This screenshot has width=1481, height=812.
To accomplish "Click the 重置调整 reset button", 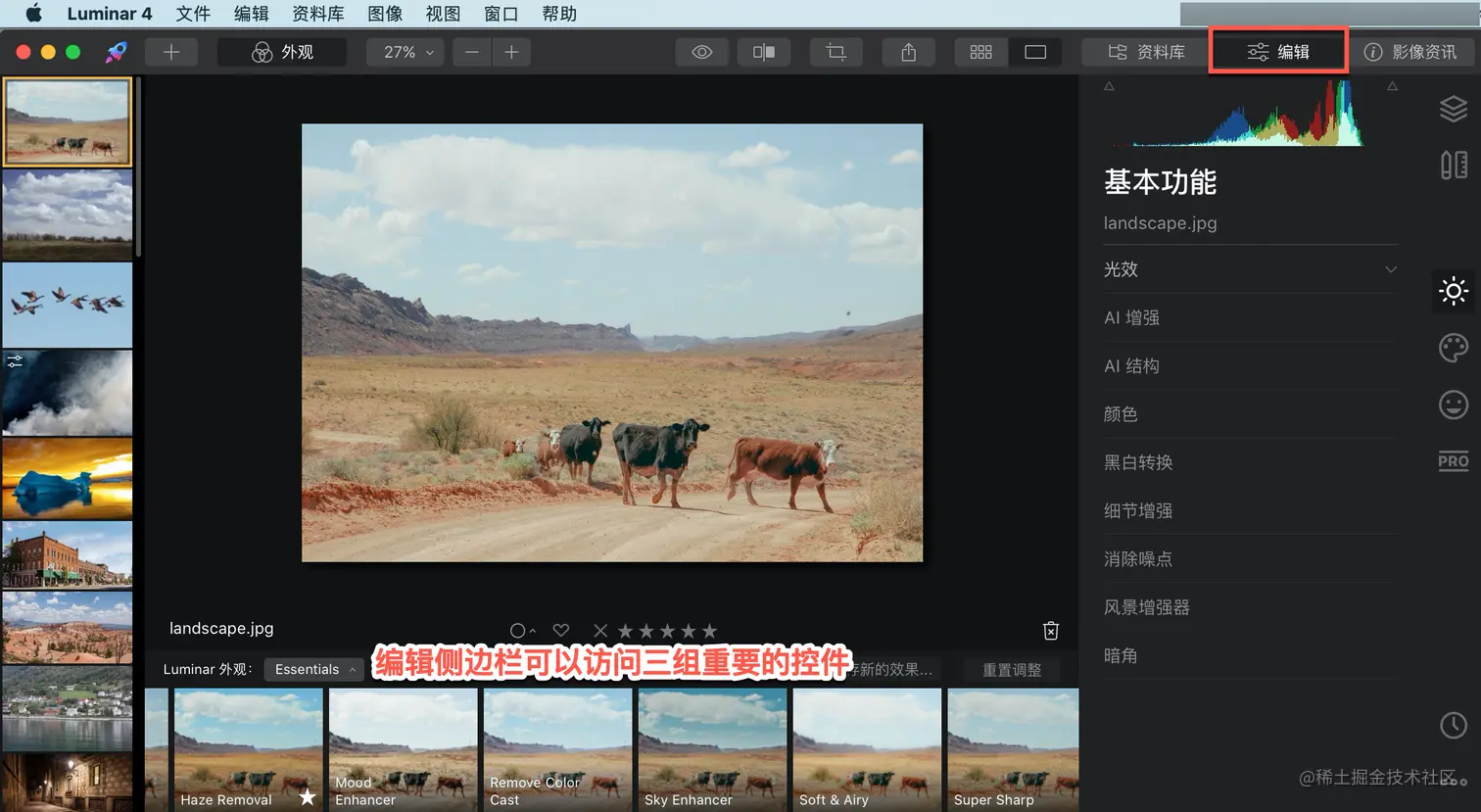I will pyautogui.click(x=1012, y=670).
